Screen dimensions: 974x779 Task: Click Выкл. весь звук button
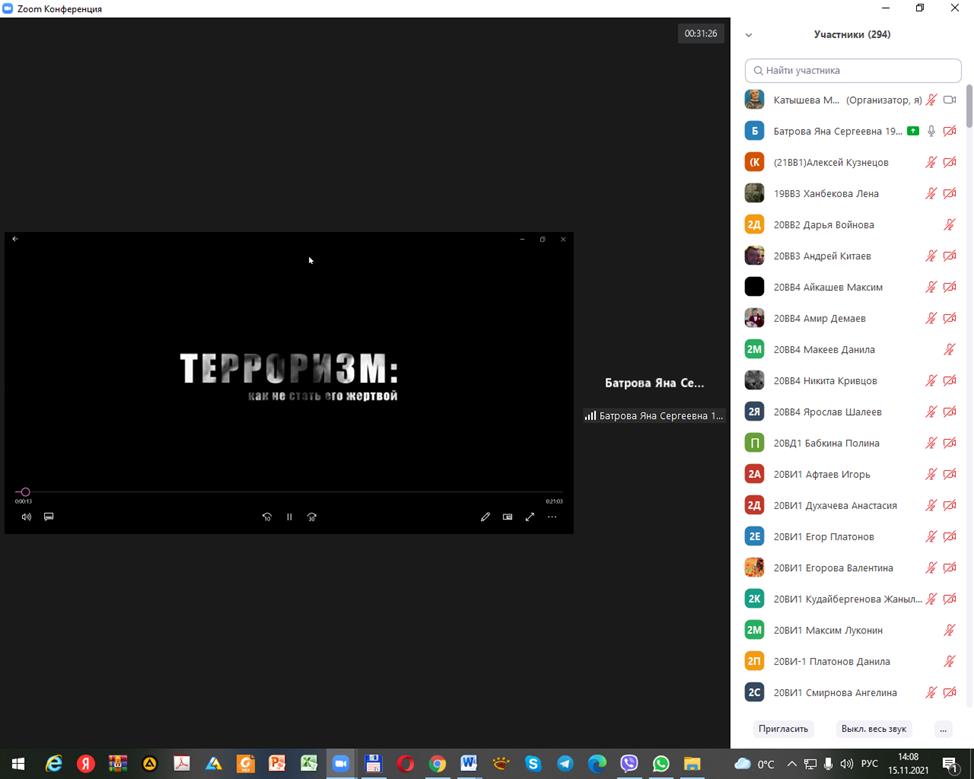tap(874, 729)
